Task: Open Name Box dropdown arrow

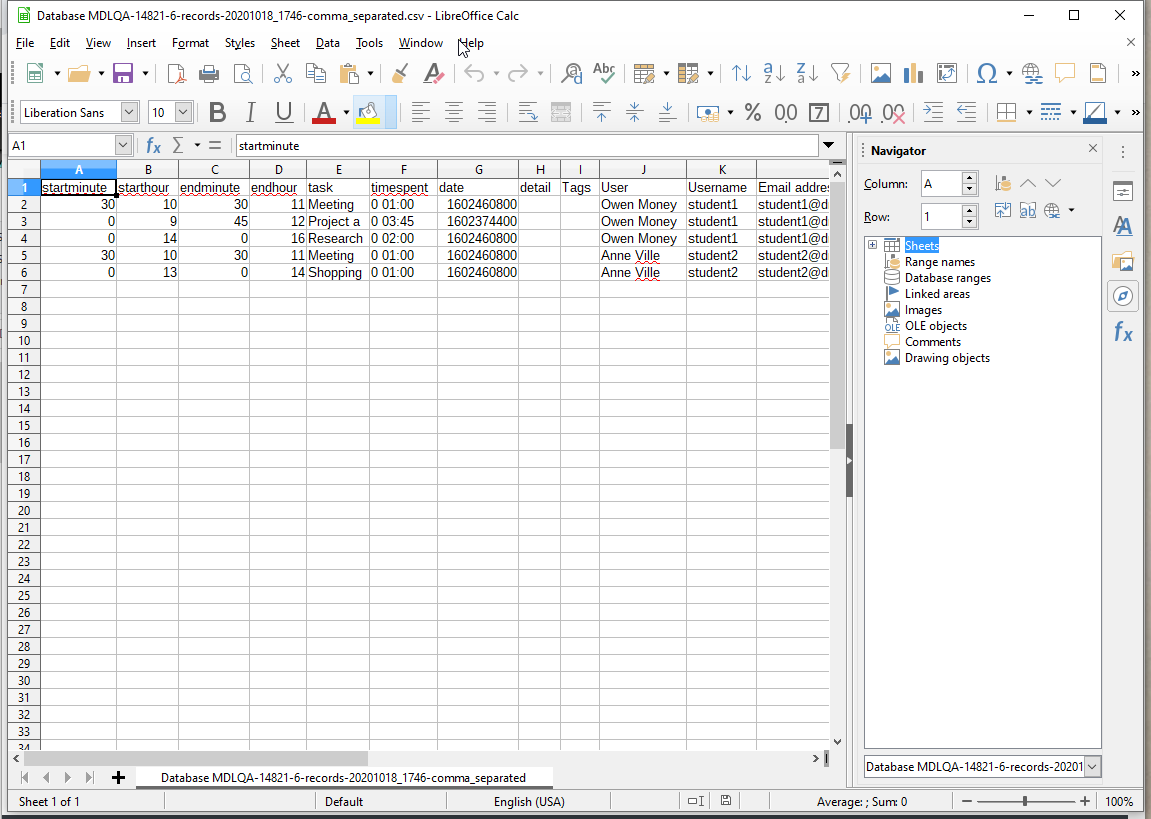Action: pyautogui.click(x=123, y=145)
